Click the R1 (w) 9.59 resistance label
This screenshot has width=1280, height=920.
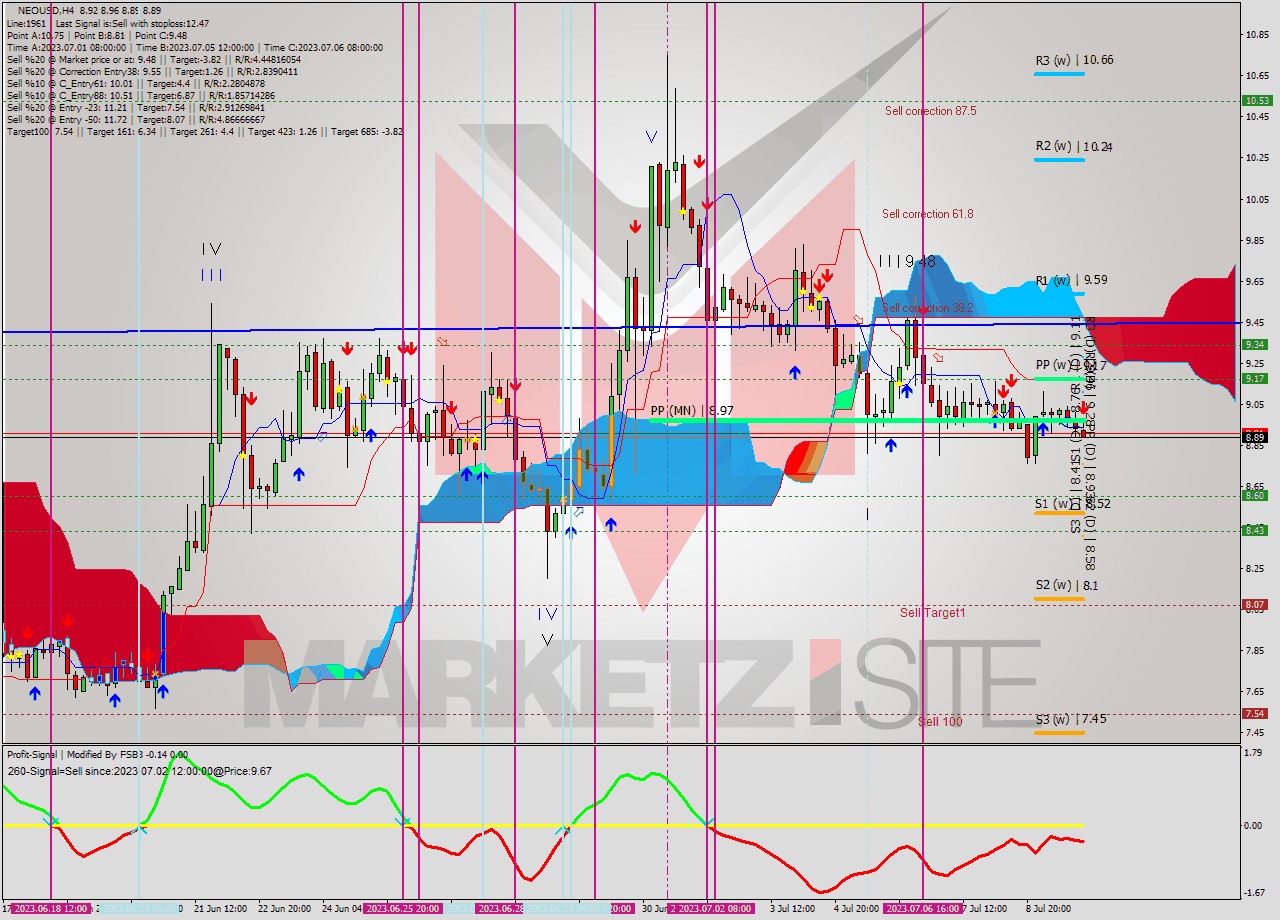[1071, 280]
